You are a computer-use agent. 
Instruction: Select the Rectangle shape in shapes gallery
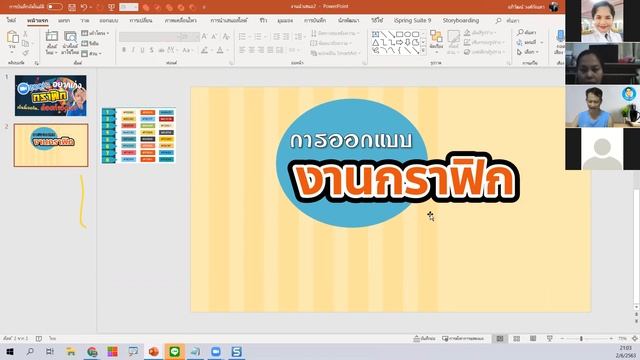[400, 34]
